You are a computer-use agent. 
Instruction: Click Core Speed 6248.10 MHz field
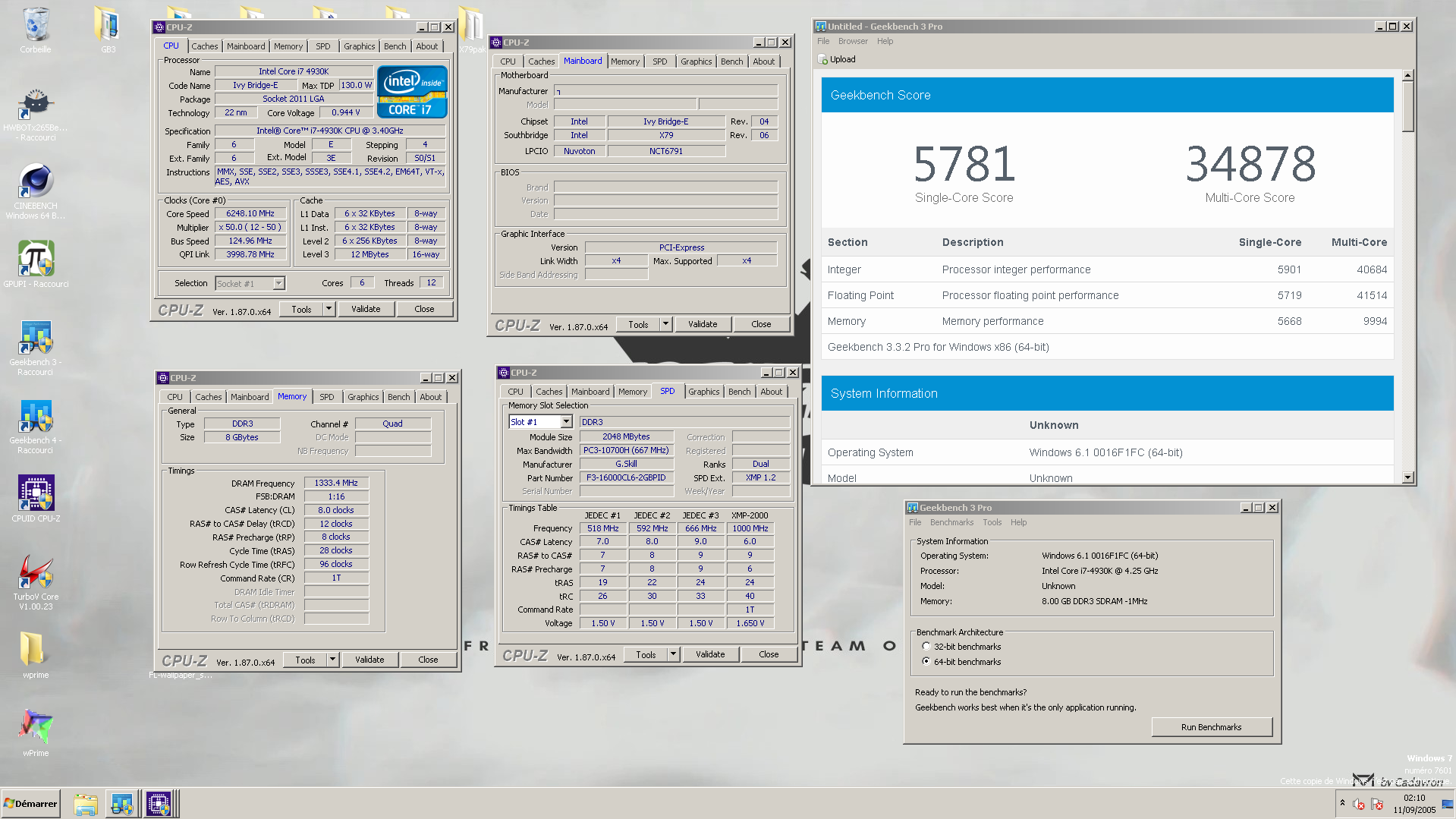tap(250, 214)
